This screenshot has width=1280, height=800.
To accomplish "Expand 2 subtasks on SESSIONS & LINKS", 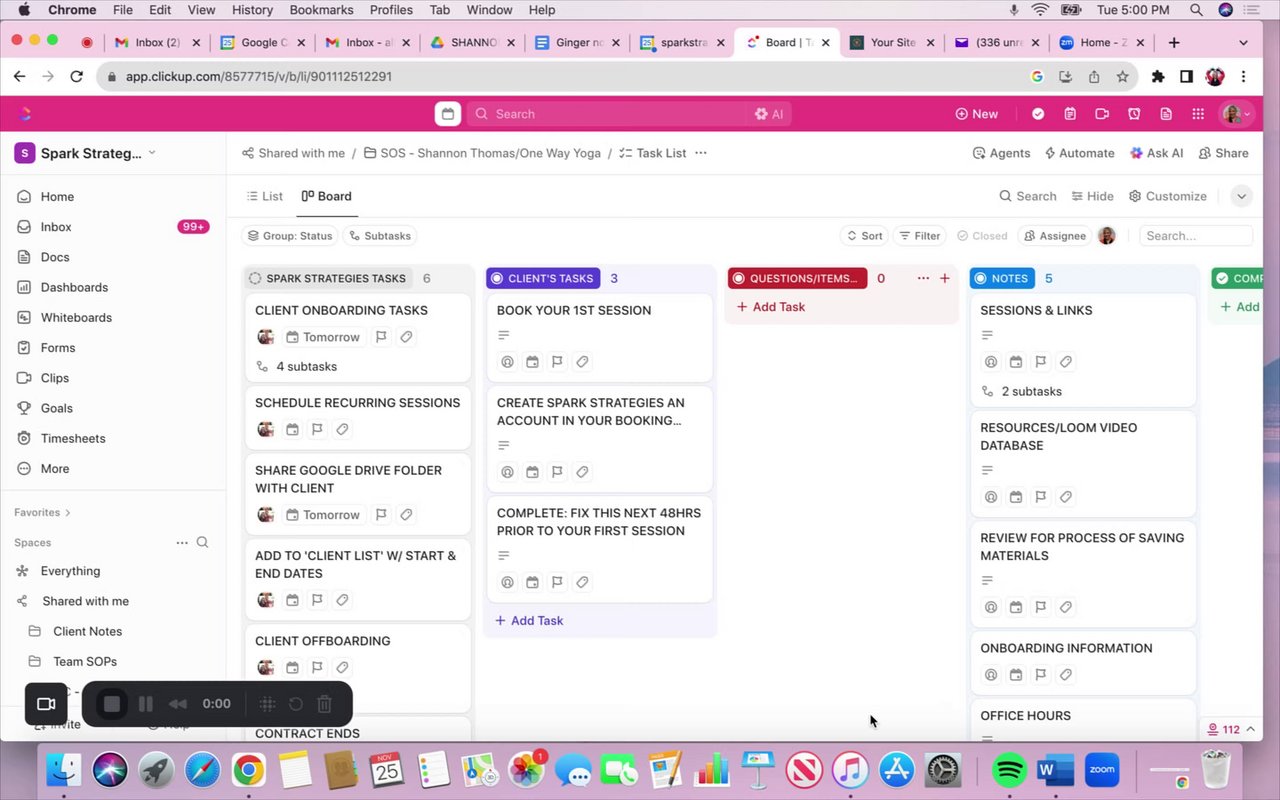I will pyautogui.click(x=1022, y=392).
